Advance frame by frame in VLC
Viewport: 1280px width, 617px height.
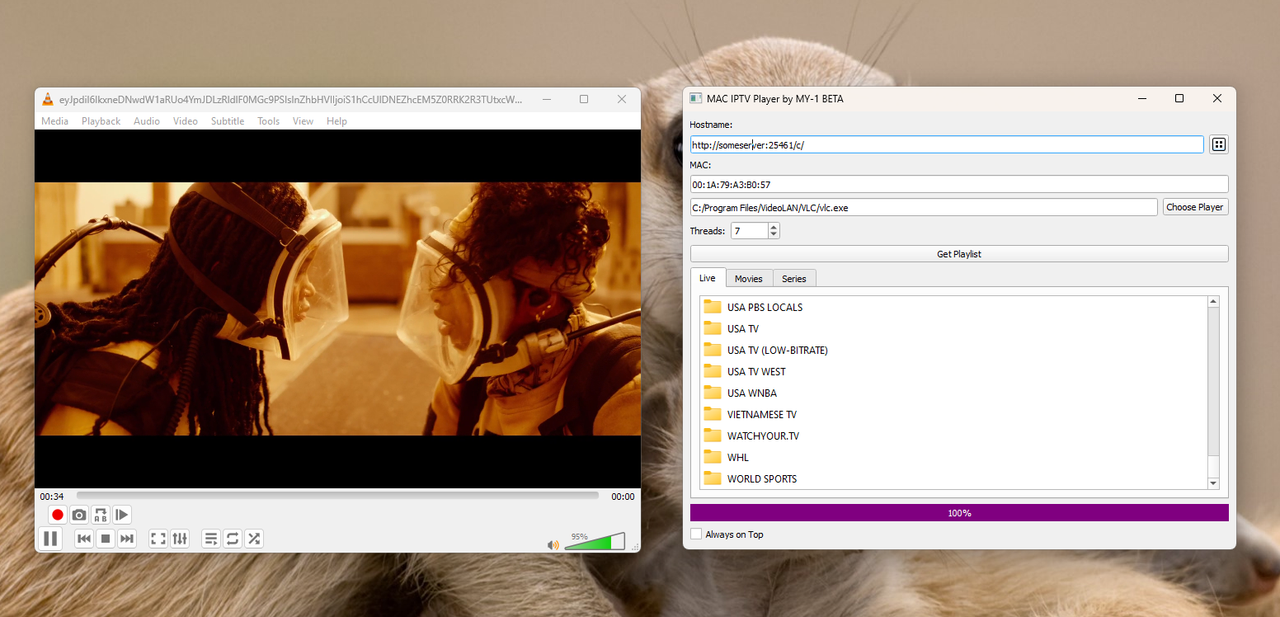coord(122,515)
